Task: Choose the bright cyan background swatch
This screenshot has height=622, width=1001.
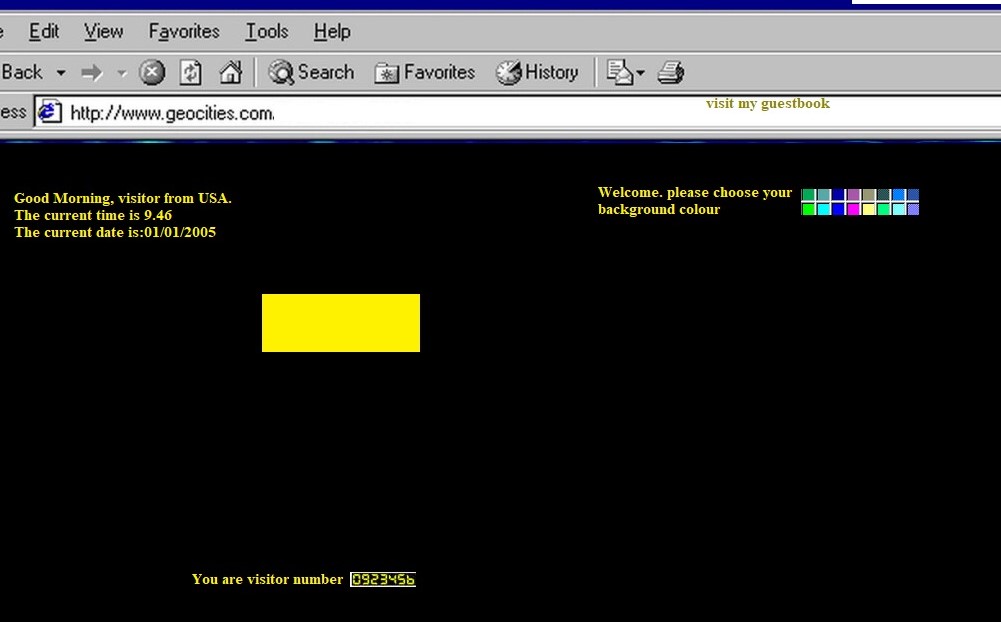Action: (824, 209)
